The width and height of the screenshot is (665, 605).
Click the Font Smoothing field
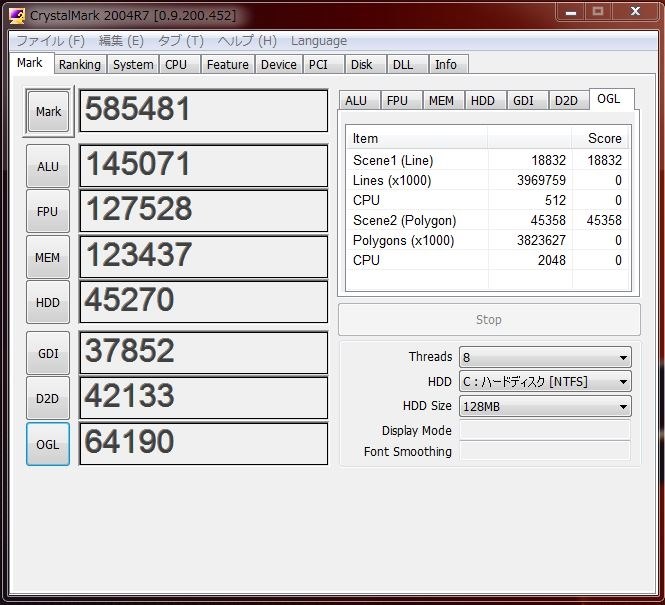point(545,451)
